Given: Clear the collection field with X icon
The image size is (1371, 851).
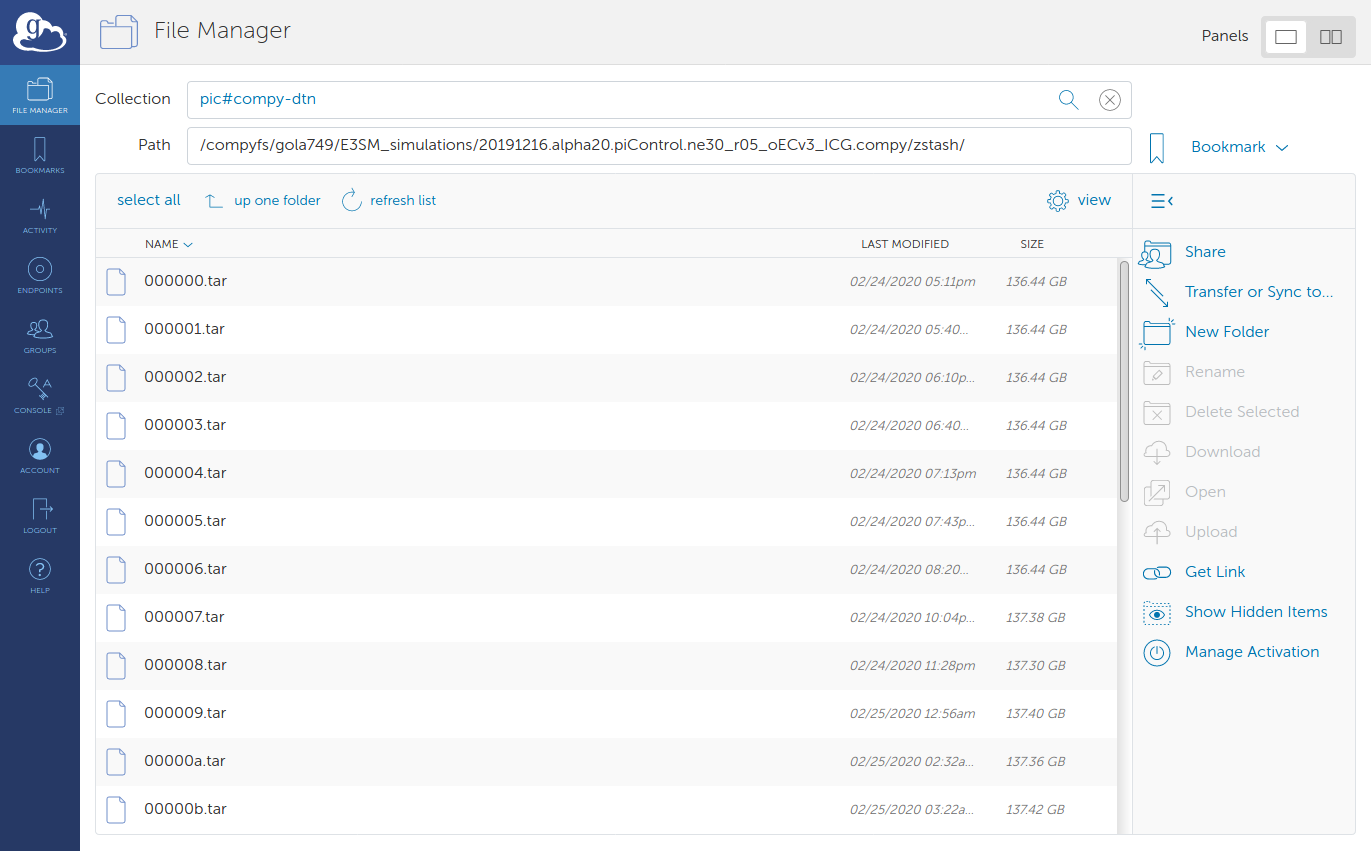Looking at the screenshot, I should point(1110,99).
